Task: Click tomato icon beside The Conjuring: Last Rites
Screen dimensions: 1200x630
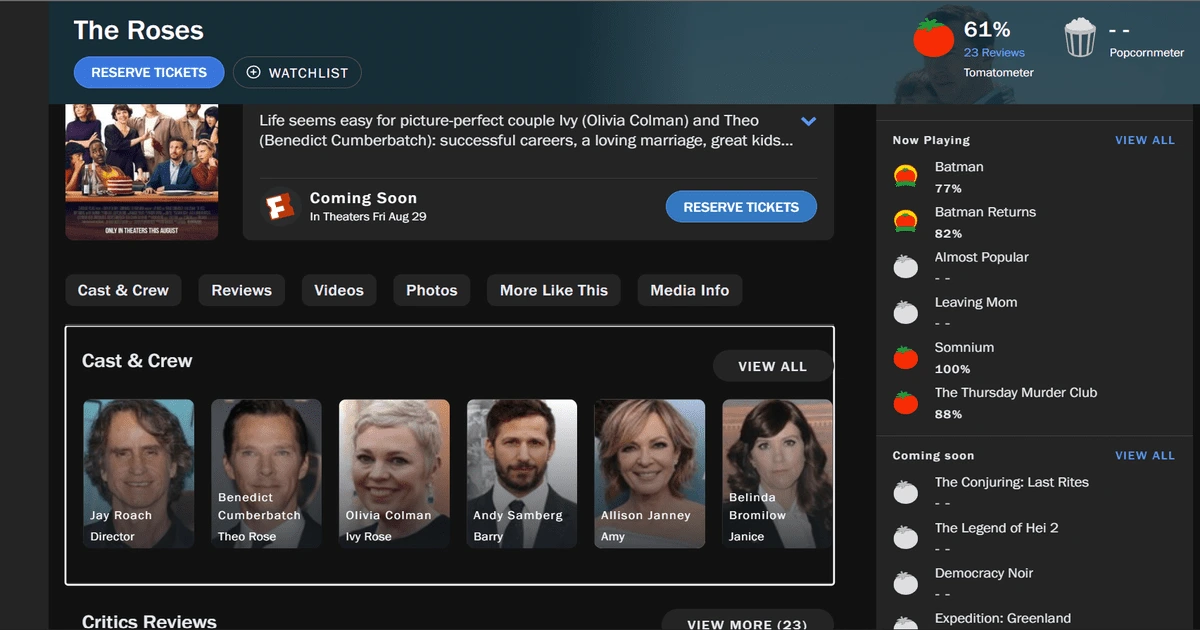Action: [x=906, y=492]
